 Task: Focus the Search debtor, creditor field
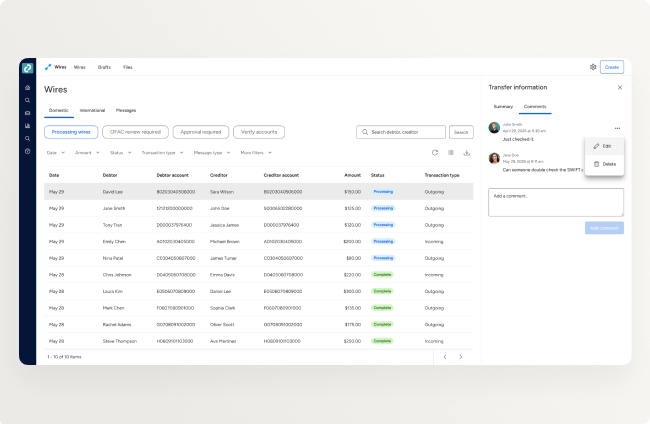point(401,132)
